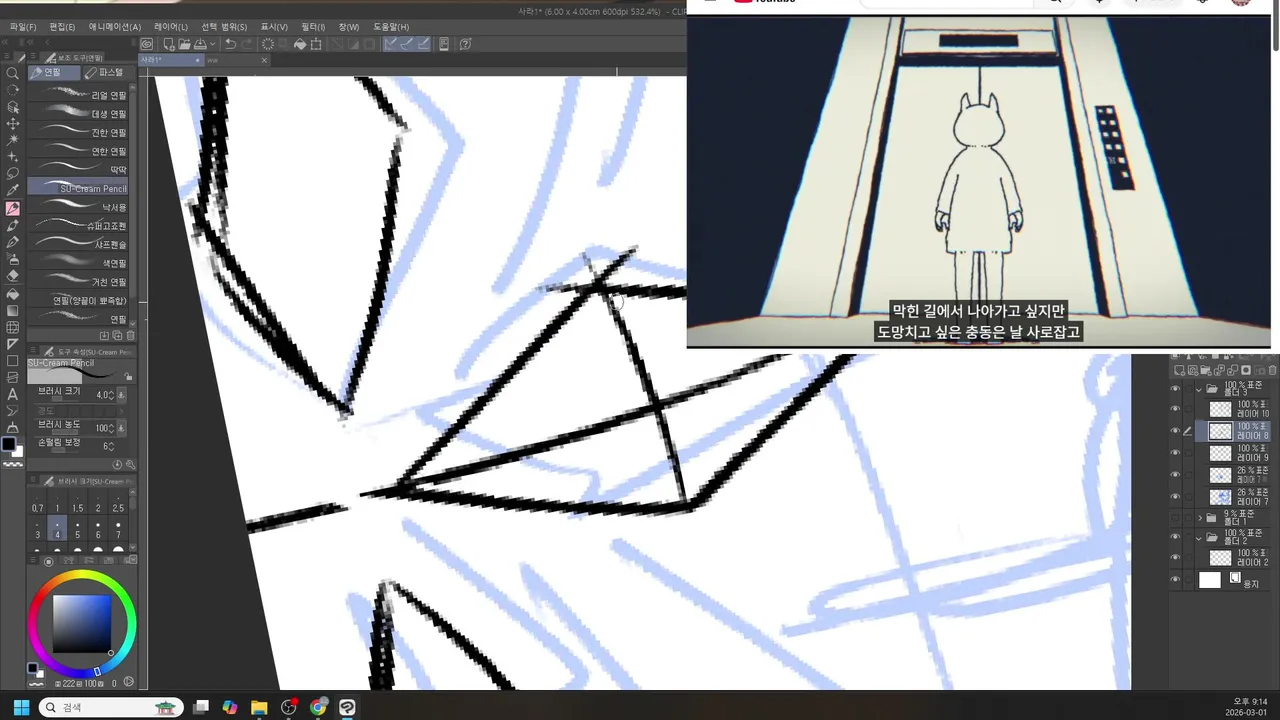The height and width of the screenshot is (720, 1280).
Task: Select the Move layer tool
Action: (x=12, y=123)
